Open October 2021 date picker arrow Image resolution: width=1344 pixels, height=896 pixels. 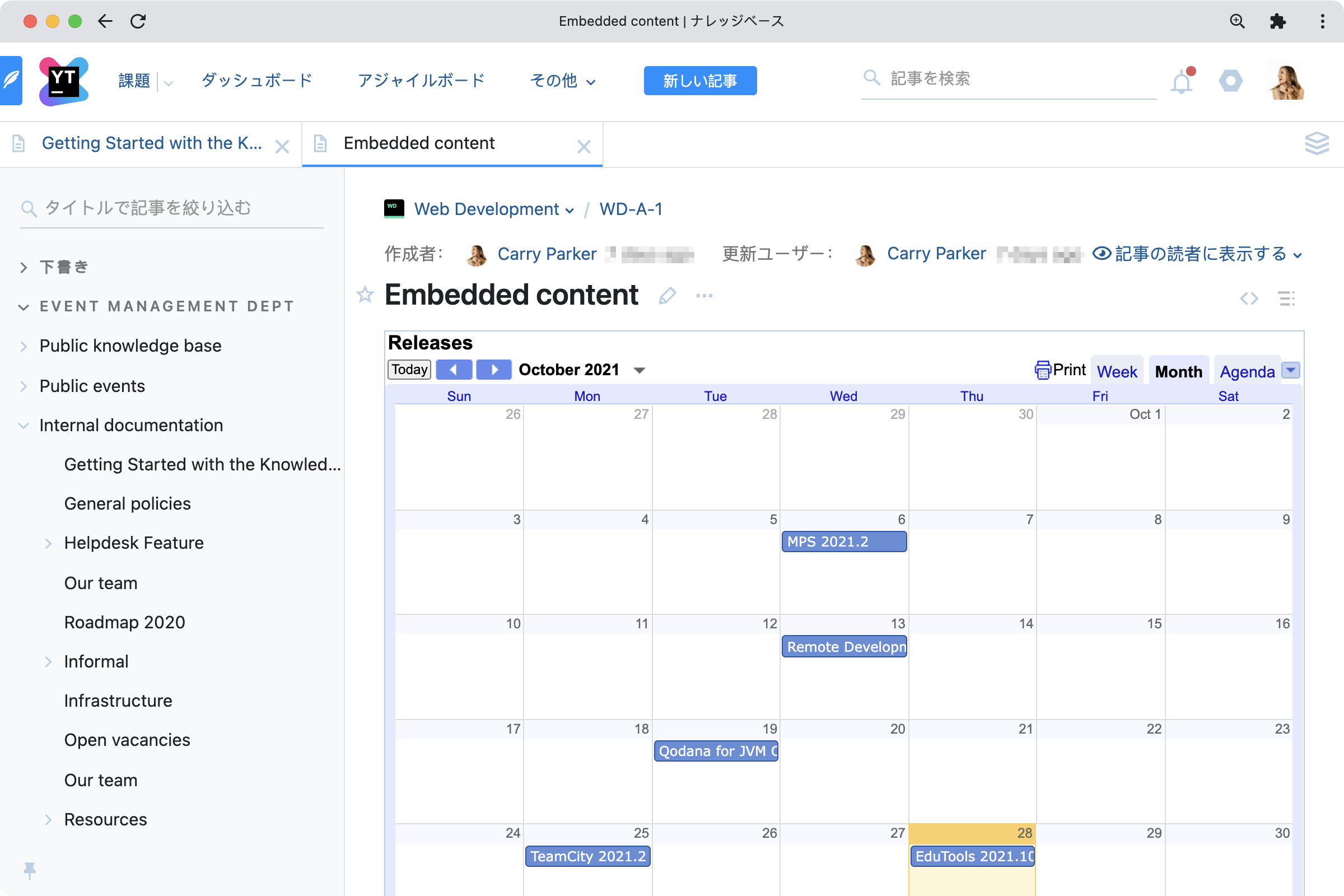[x=640, y=371]
